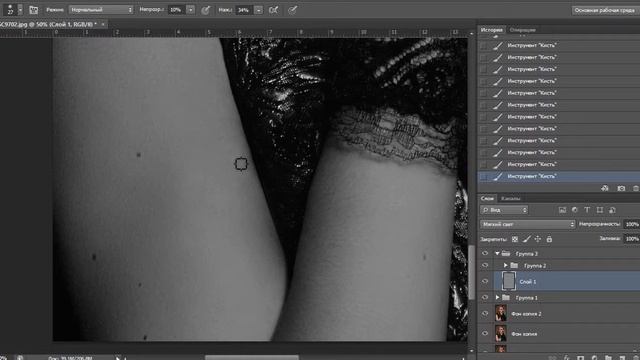The image size is (640, 360).
Task: Create new adjustment layer icon
Action: pos(594,357)
